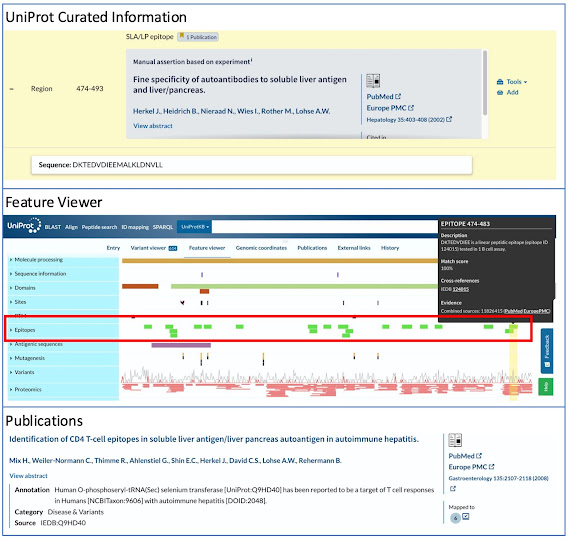Open the PubMed evidence link in the epitope tooltip
Screen dimensions: 571x541
coord(513,311)
